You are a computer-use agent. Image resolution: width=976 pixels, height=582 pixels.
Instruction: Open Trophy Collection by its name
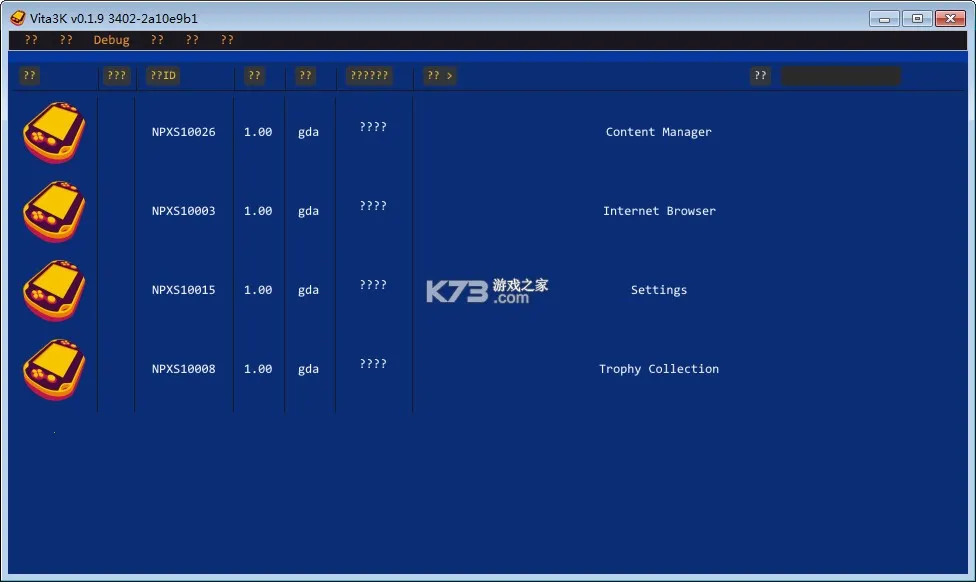pyautogui.click(x=658, y=369)
